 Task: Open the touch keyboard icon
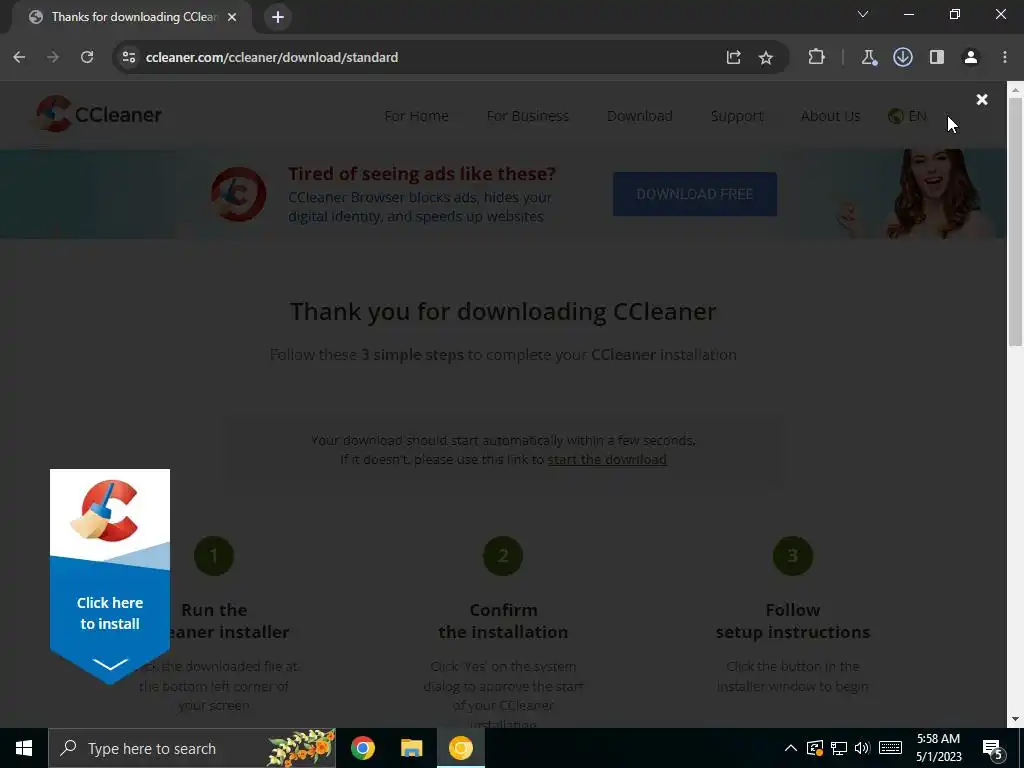(890, 748)
